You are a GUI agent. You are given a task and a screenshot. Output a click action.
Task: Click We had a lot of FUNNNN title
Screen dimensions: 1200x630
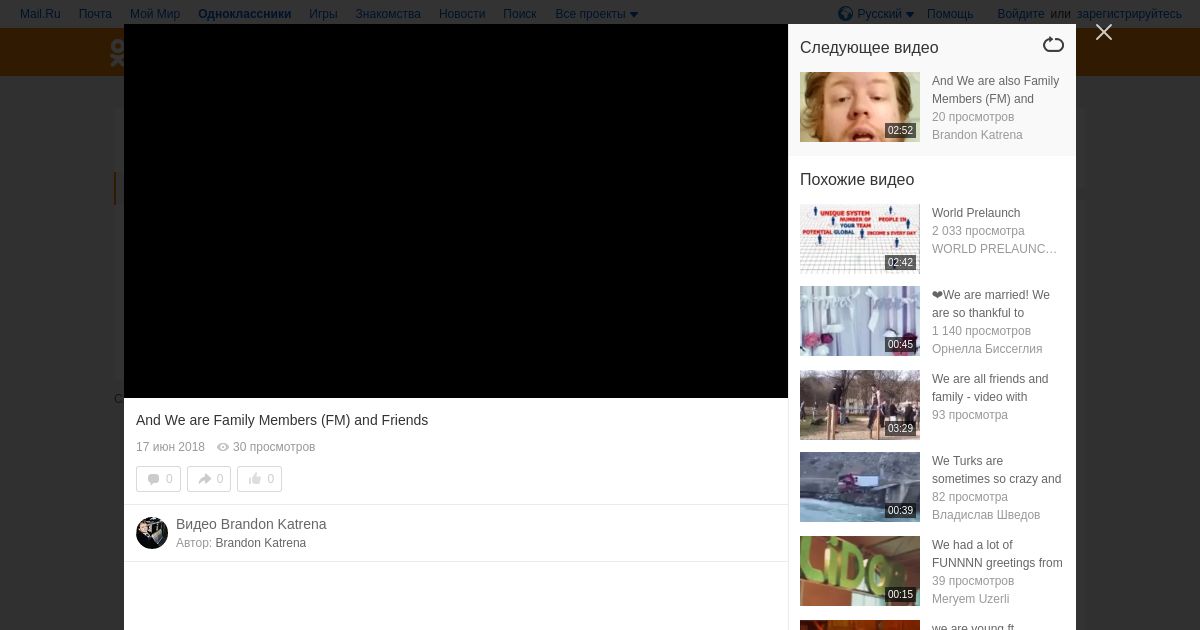997,554
